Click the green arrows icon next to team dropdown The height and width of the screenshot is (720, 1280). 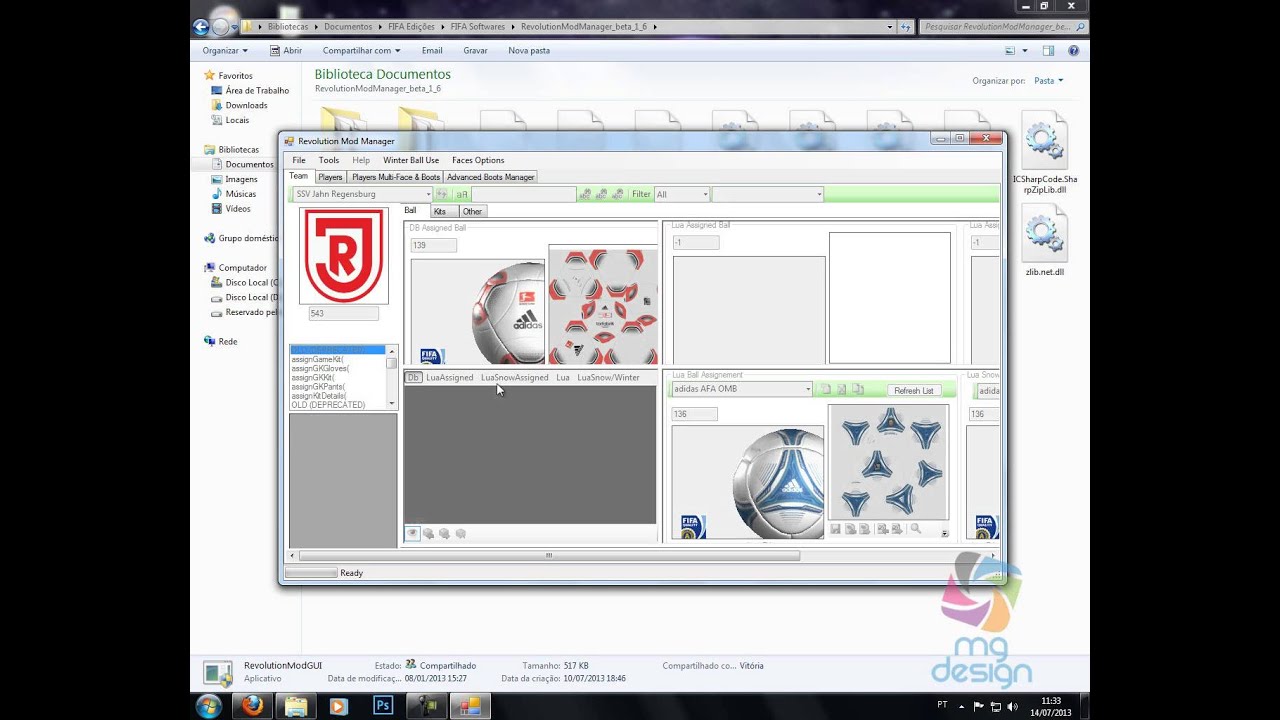(x=442, y=194)
